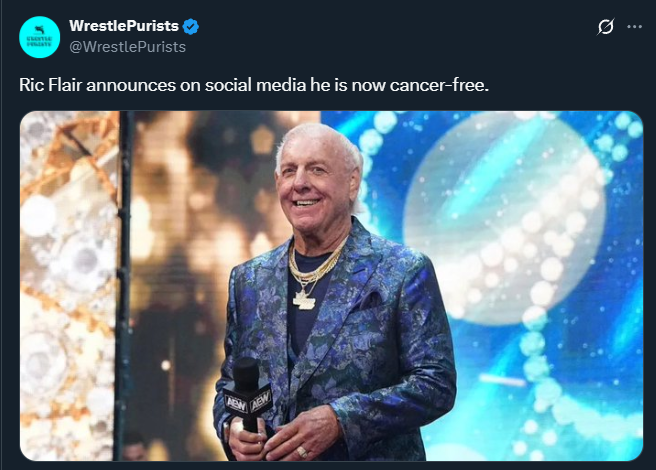This screenshot has height=470, width=656.
Task: Click the blue verified checkmark badge
Action: (x=190, y=26)
